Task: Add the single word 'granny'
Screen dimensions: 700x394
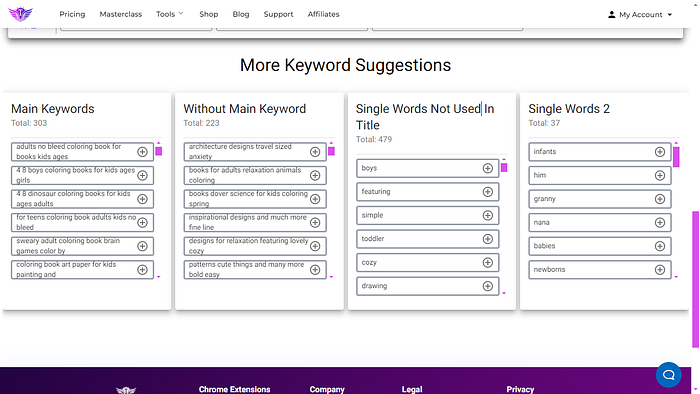Action: click(660, 199)
